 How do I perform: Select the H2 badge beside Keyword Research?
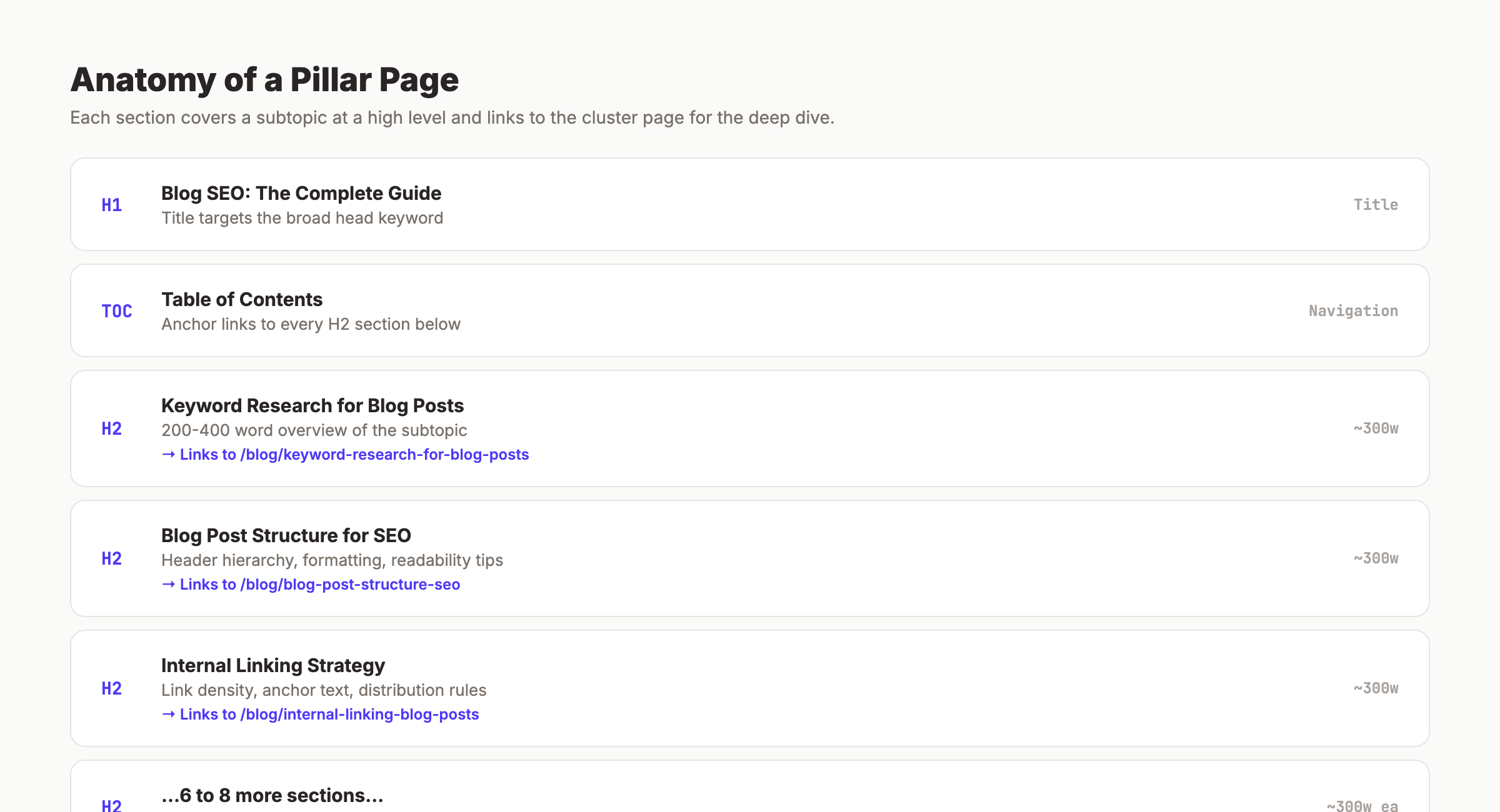click(x=112, y=428)
